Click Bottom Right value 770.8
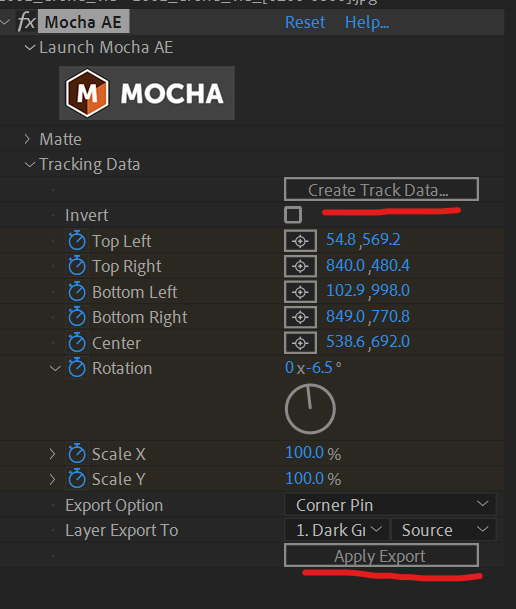Image resolution: width=516 pixels, height=609 pixels. pyautogui.click(x=390, y=316)
